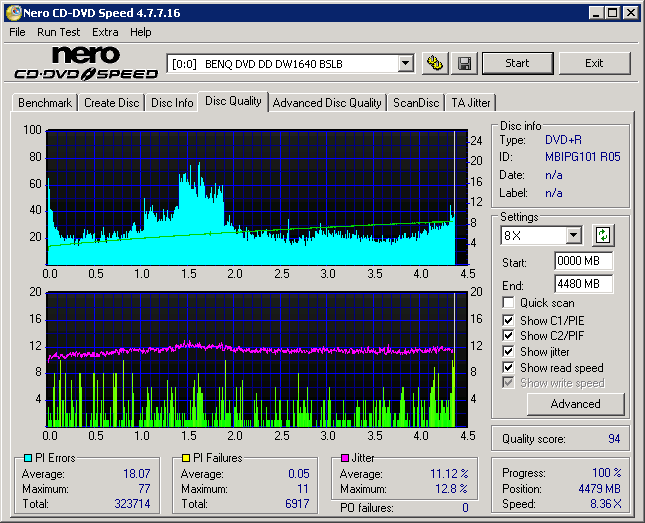Viewport: 645px width, 523px height.
Task: Click the cyan PI Errors legend swatch
Action: coord(27,458)
